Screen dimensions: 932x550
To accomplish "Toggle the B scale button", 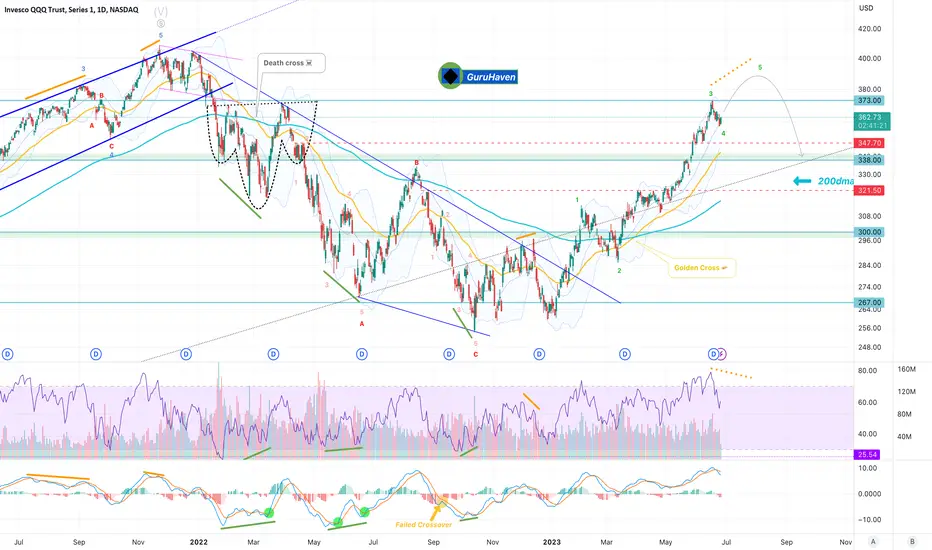I will point(912,542).
